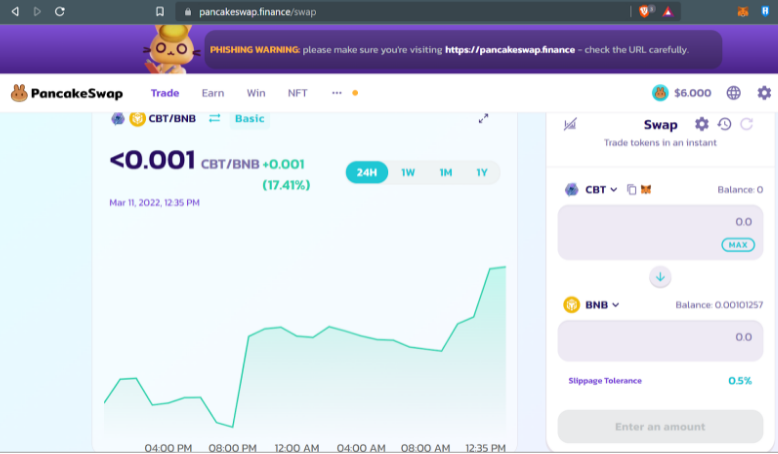Click the orange notification dot in nav

(x=355, y=93)
